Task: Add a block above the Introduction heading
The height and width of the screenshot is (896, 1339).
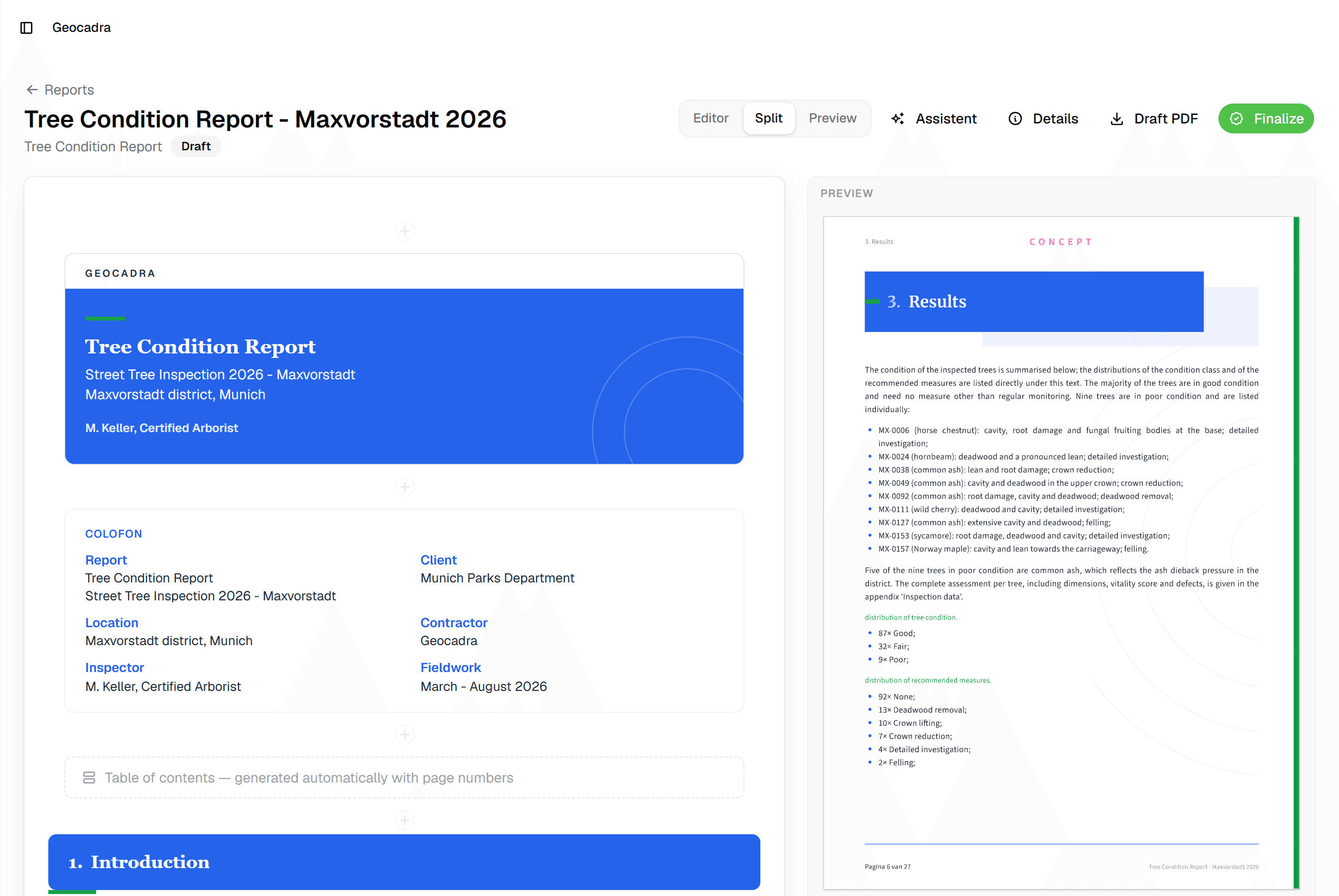Action: 405,820
